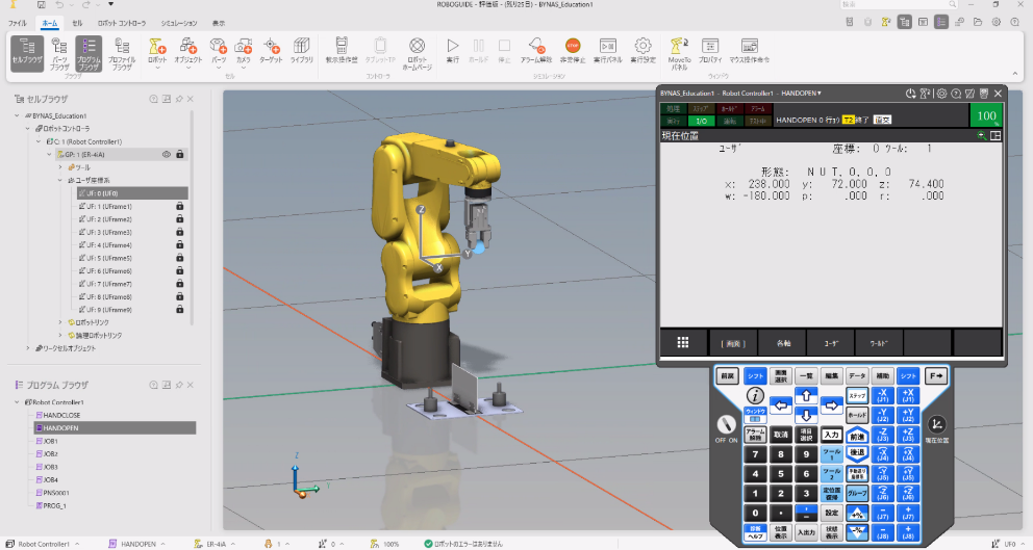
Task: Click the alarm reset (アラーム解除) icon
Action: click(536, 46)
